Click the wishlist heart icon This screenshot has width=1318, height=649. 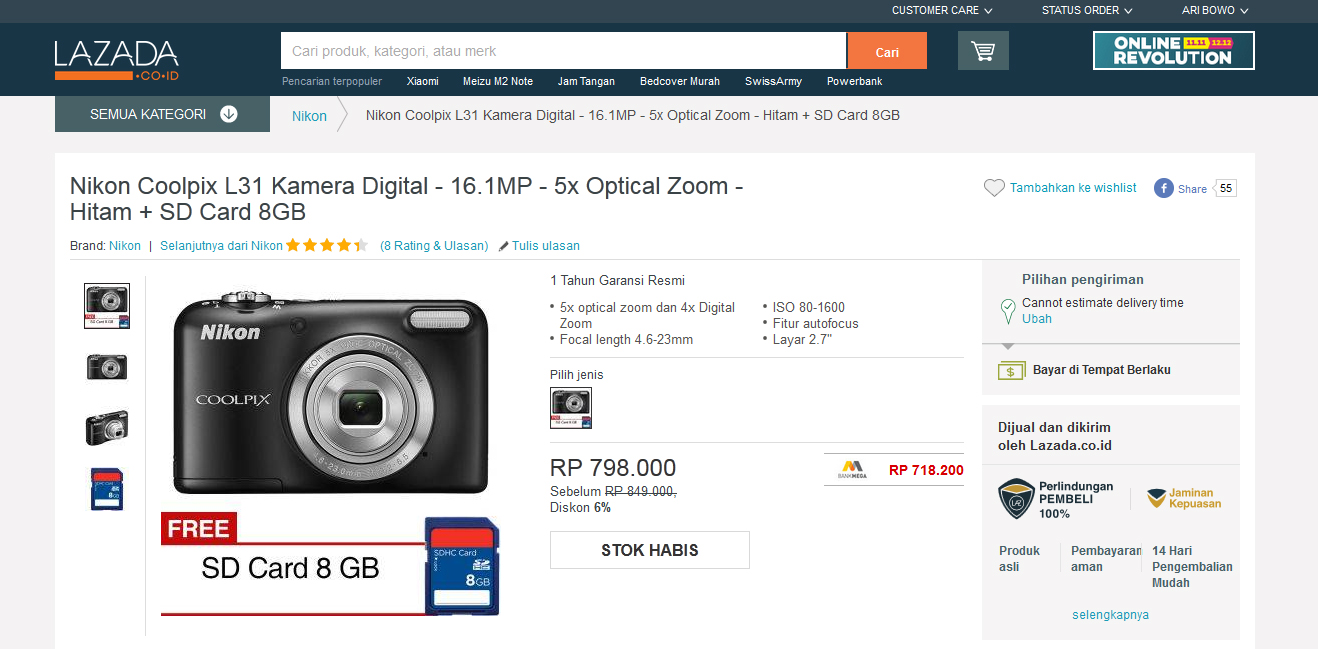994,188
